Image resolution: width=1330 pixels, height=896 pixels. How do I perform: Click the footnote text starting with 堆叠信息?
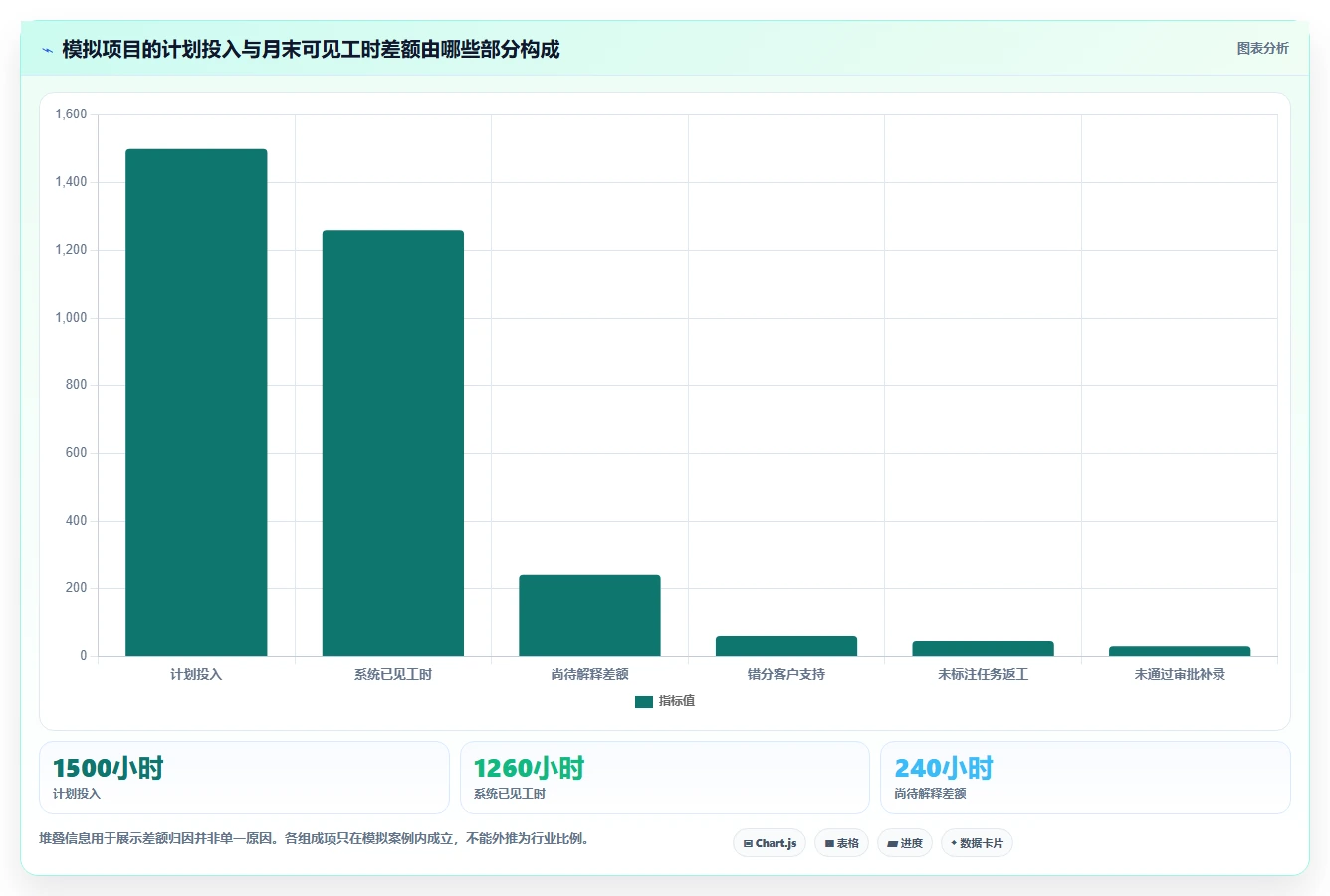click(316, 838)
